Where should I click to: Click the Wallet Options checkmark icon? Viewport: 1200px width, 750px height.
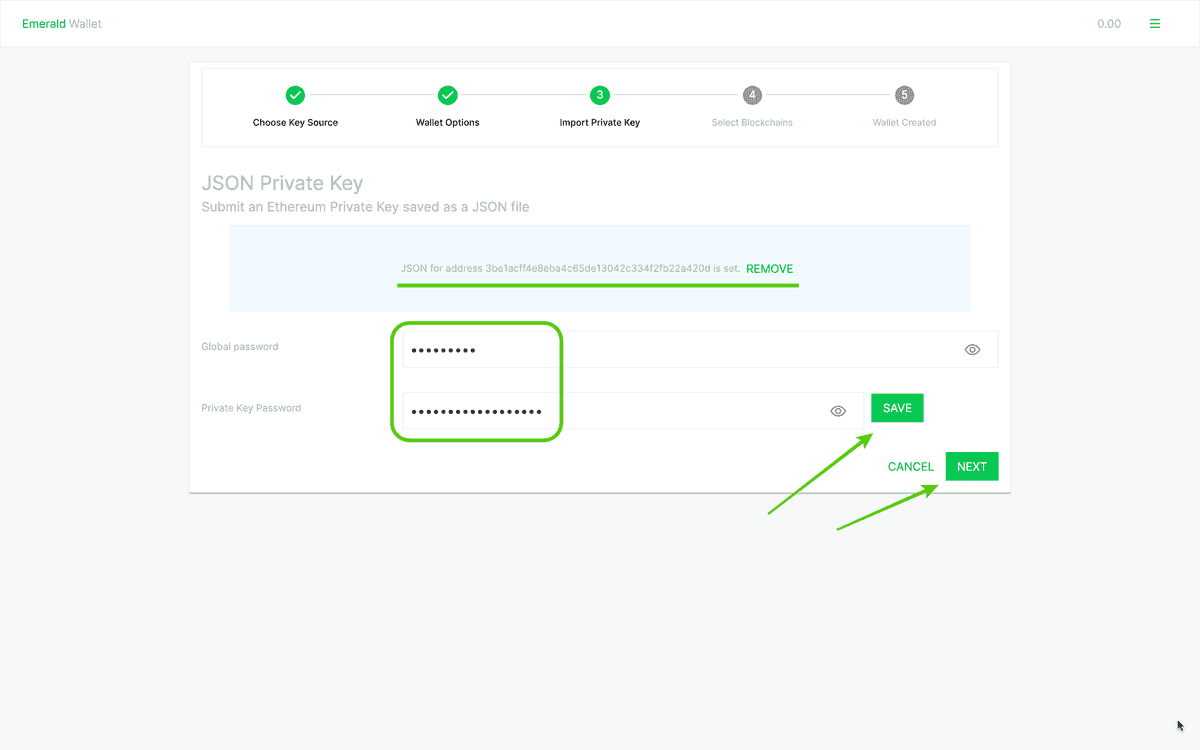pyautogui.click(x=448, y=95)
